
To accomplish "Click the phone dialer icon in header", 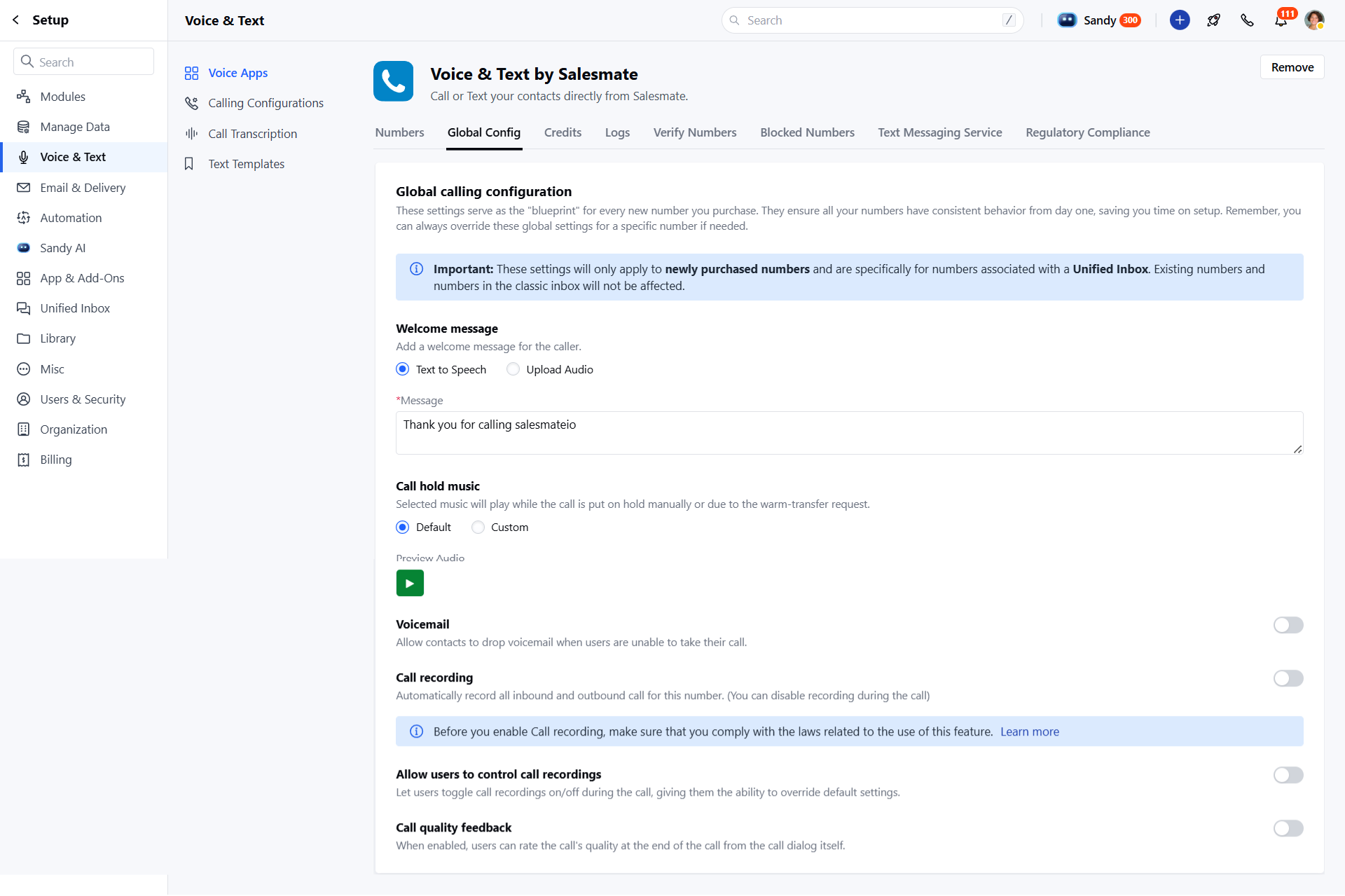I will [1247, 20].
